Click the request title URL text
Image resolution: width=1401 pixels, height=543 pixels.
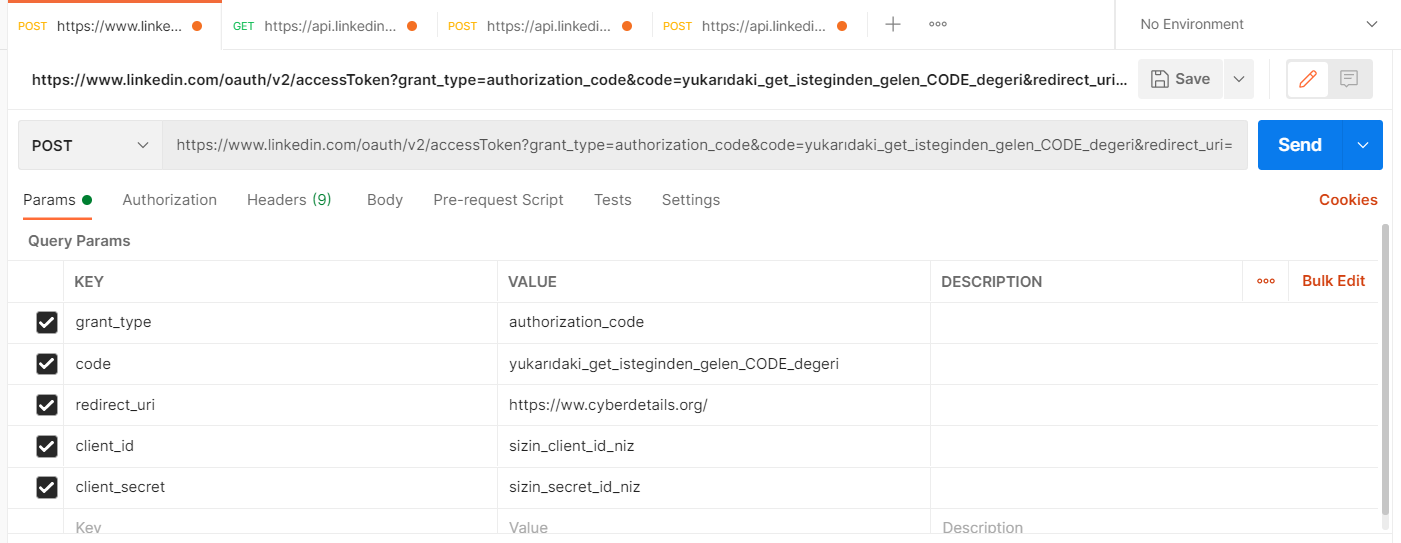[x=580, y=79]
